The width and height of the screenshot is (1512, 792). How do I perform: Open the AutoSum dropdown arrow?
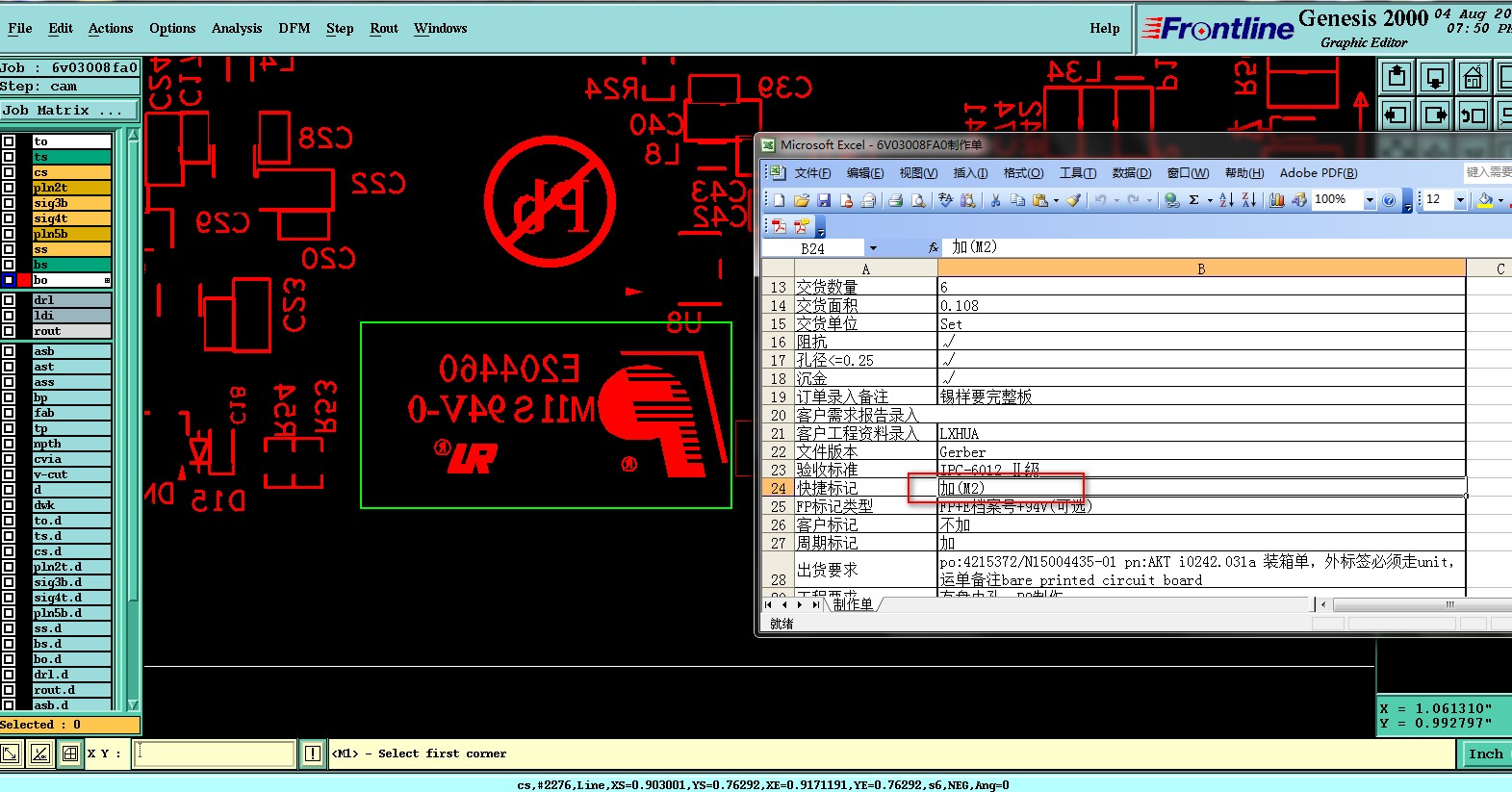point(1209,200)
